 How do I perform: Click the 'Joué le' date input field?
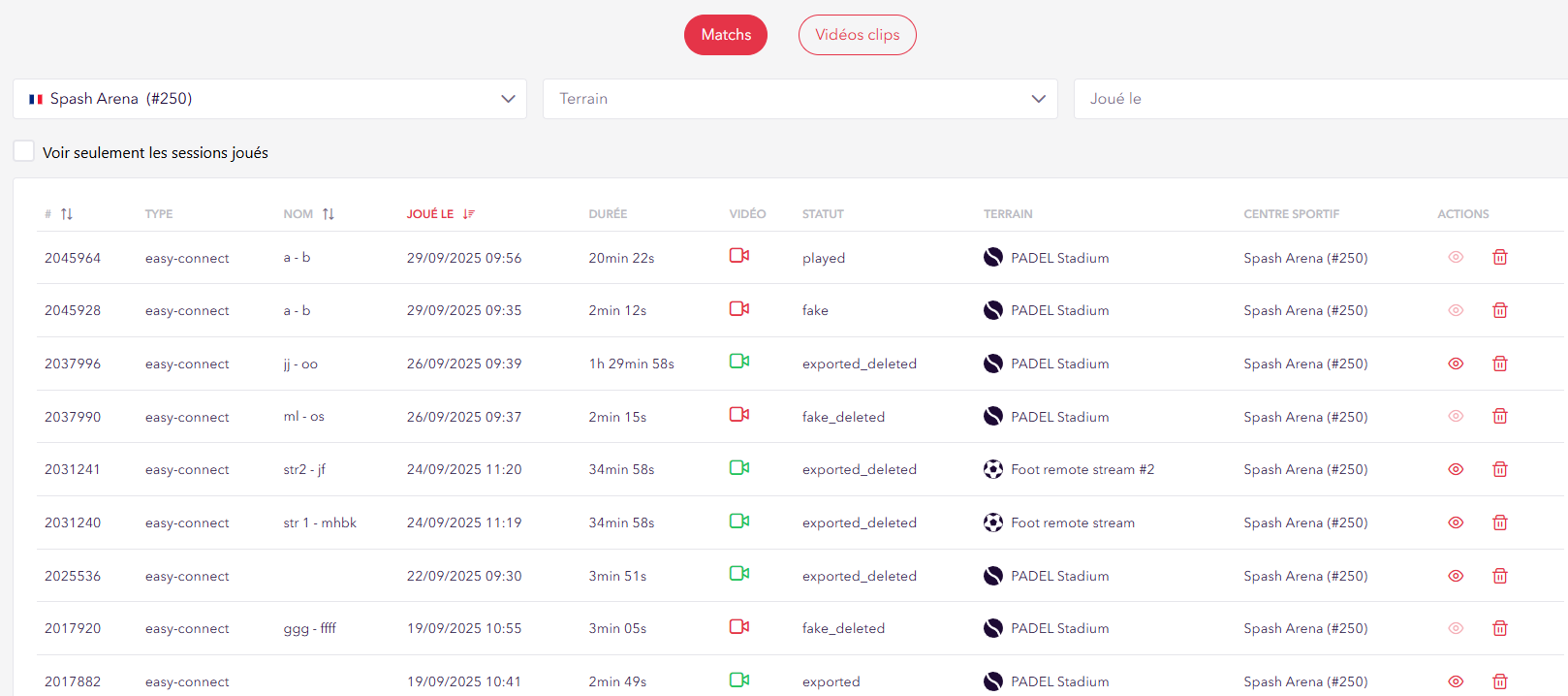tap(1318, 99)
